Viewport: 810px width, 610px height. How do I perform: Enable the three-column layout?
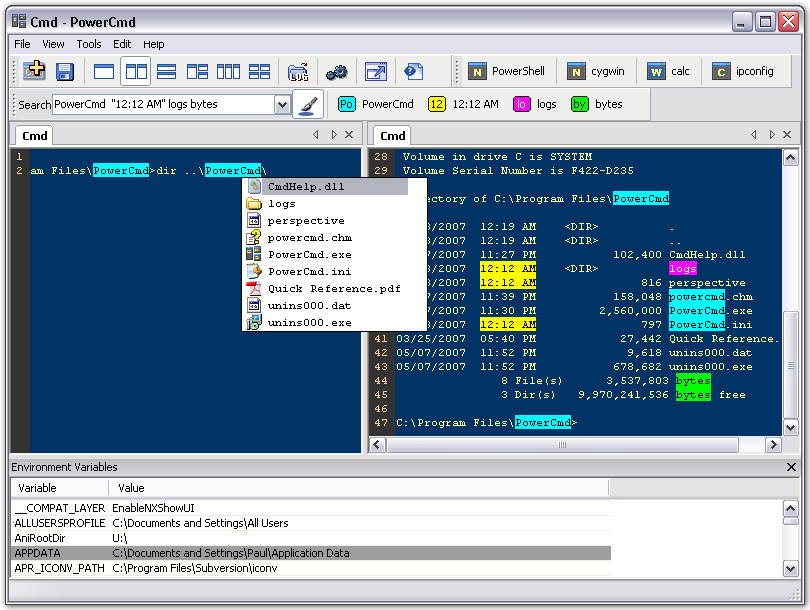(x=230, y=72)
